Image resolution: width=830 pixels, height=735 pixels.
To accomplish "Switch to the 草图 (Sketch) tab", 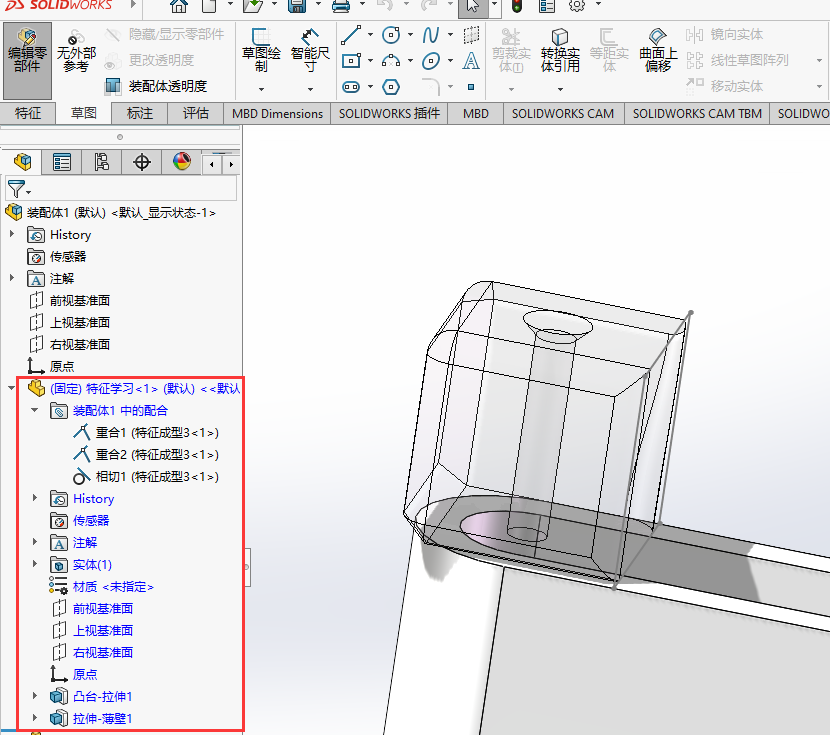I will pyautogui.click(x=84, y=113).
